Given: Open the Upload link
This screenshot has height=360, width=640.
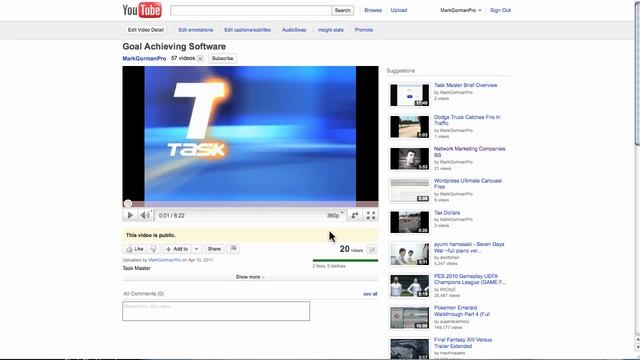Looking at the screenshot, I should [x=399, y=10].
